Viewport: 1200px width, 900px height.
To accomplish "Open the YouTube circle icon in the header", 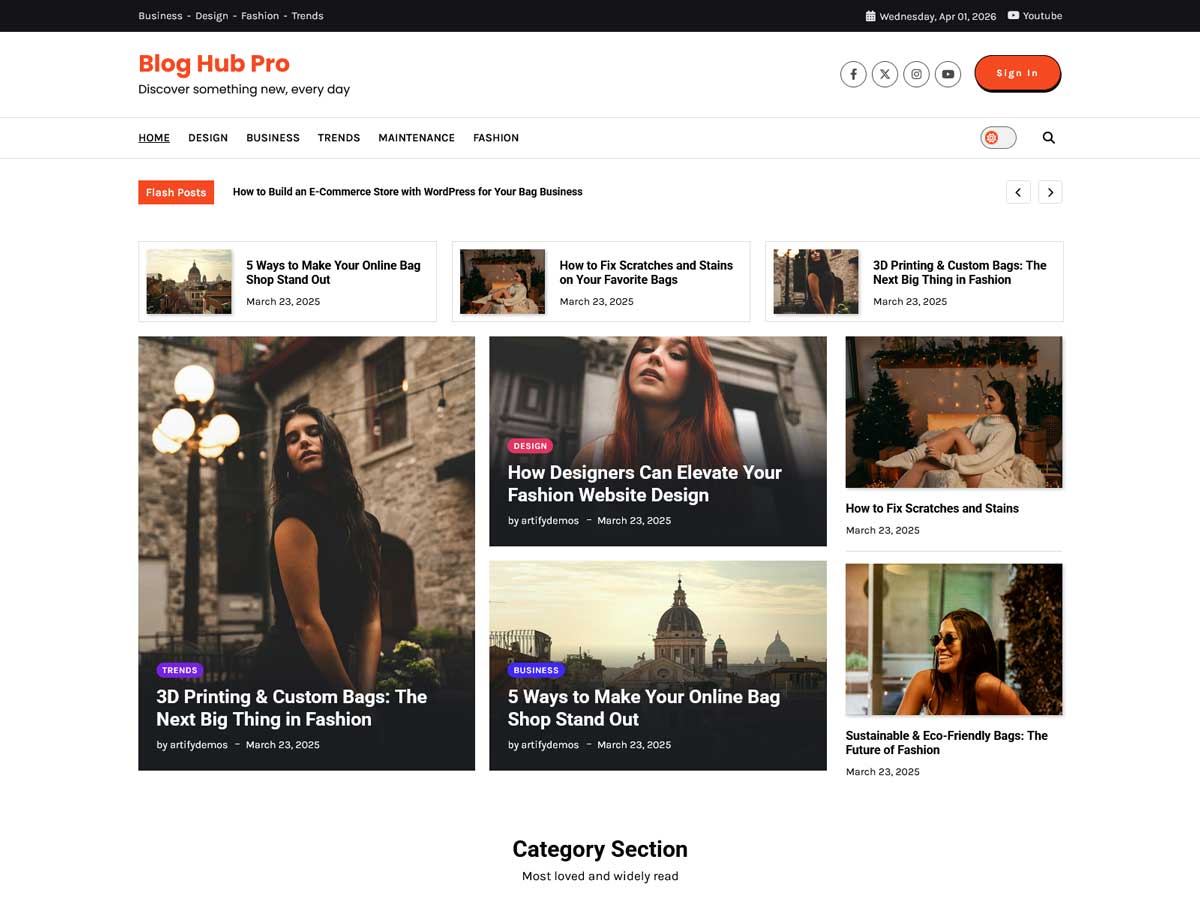I will 948,74.
